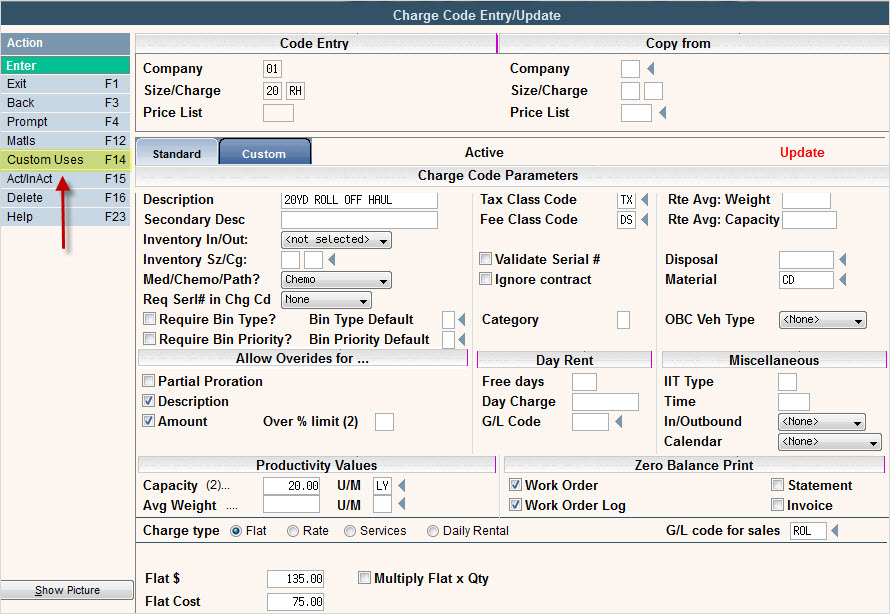Viewport: 890px width, 614px height.
Task: Click the Flat $ amount field
Action: 296,579
